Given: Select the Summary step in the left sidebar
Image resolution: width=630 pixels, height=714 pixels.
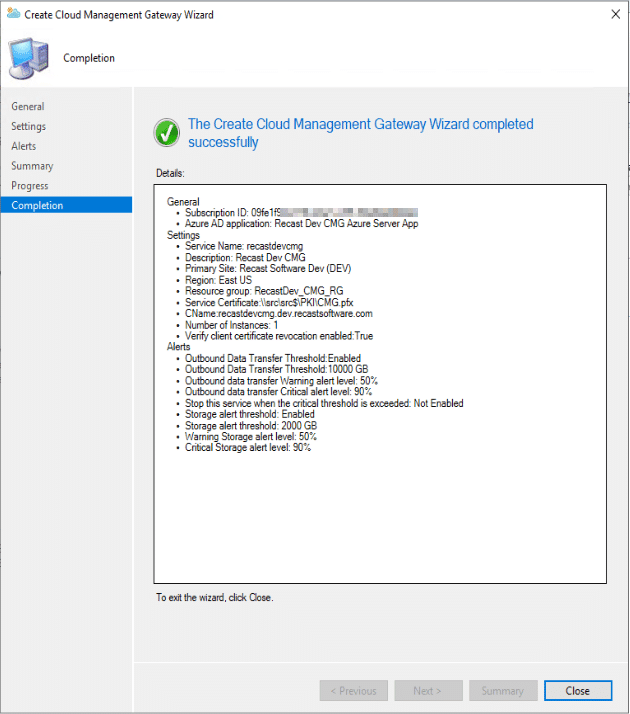Looking at the screenshot, I should pyautogui.click(x=32, y=166).
